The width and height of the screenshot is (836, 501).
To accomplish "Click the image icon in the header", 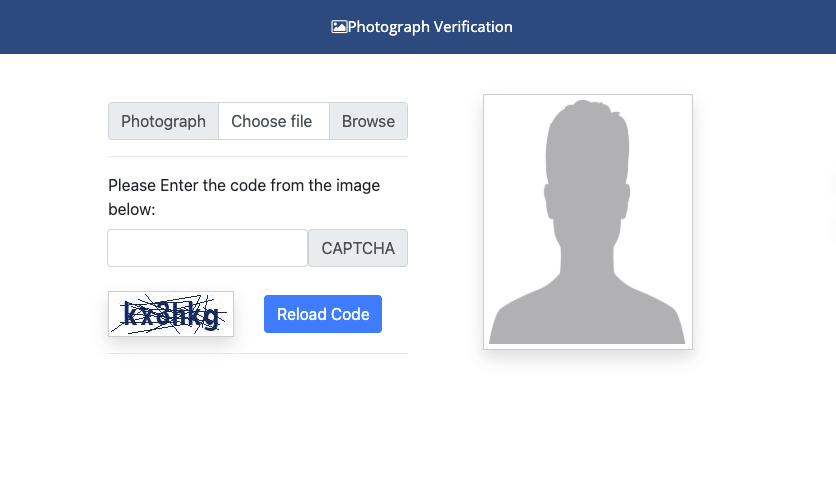I will pyautogui.click(x=339, y=27).
